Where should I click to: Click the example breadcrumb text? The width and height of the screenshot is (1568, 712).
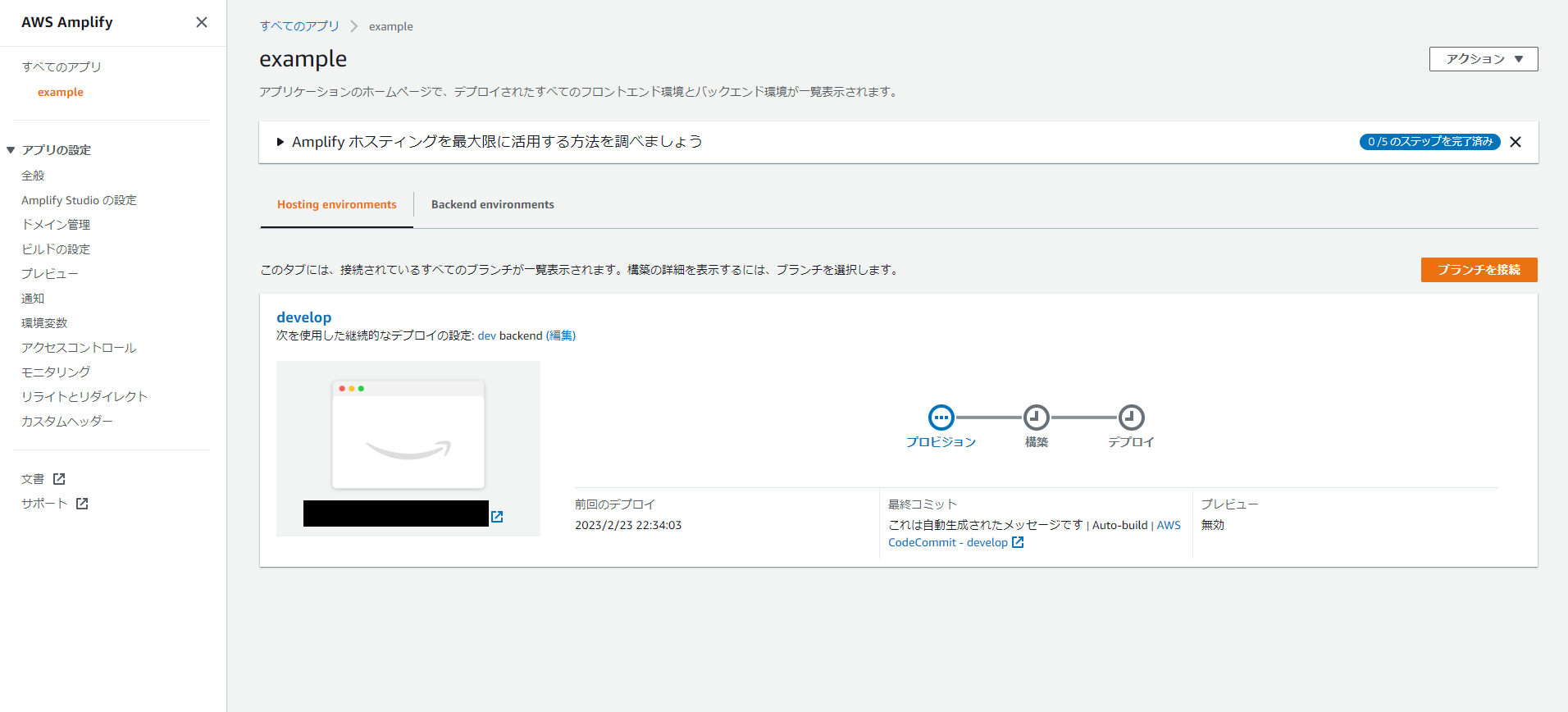391,26
